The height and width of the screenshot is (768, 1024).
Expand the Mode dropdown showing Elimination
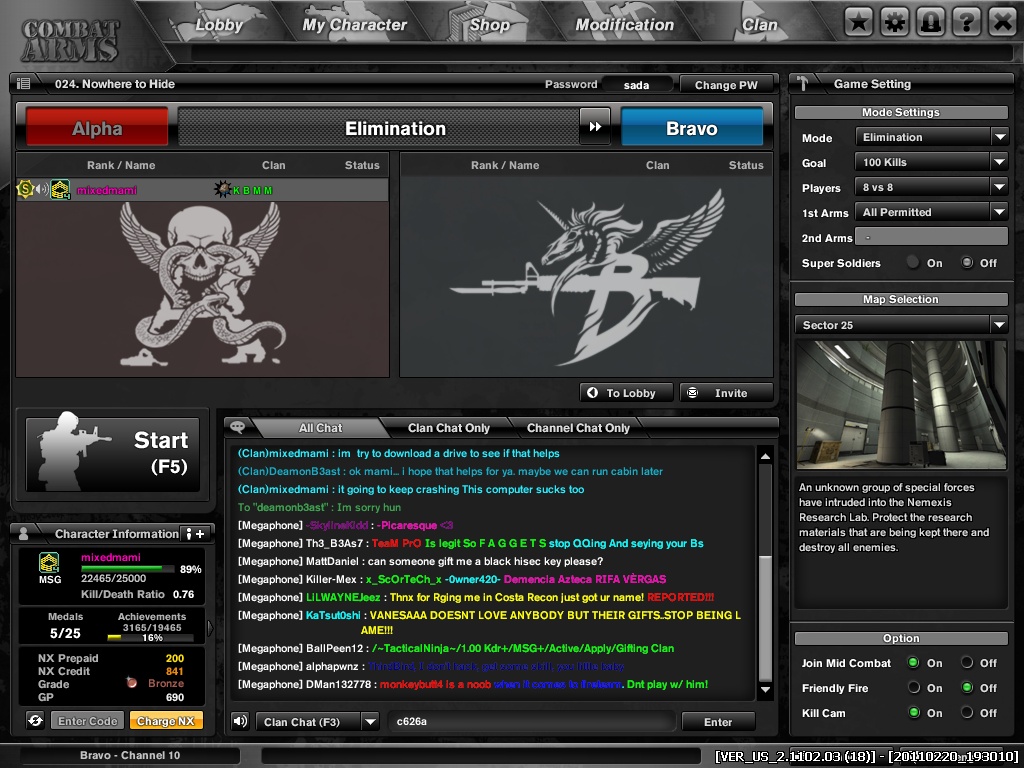pos(932,137)
